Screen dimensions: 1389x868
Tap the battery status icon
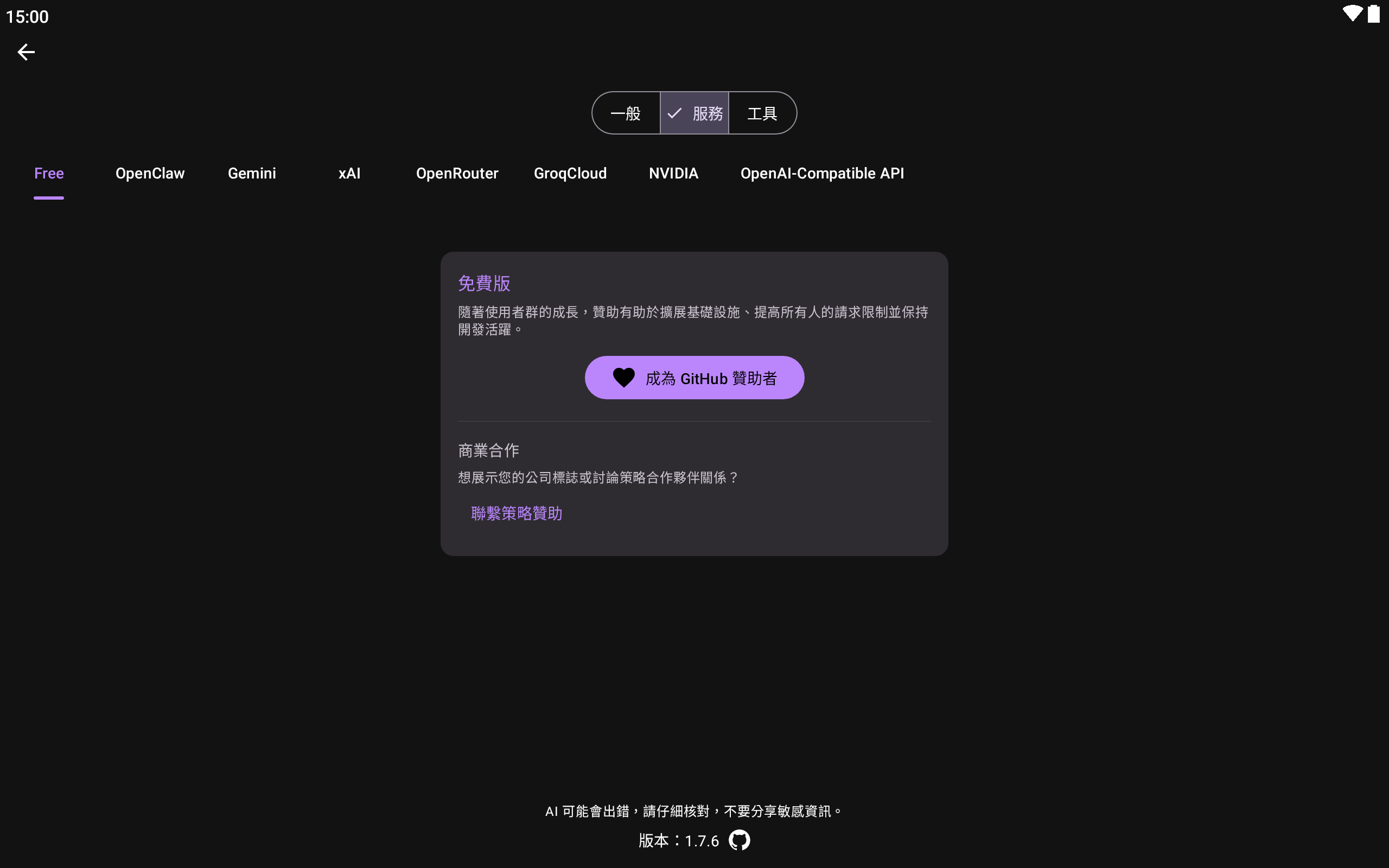pos(1373,14)
